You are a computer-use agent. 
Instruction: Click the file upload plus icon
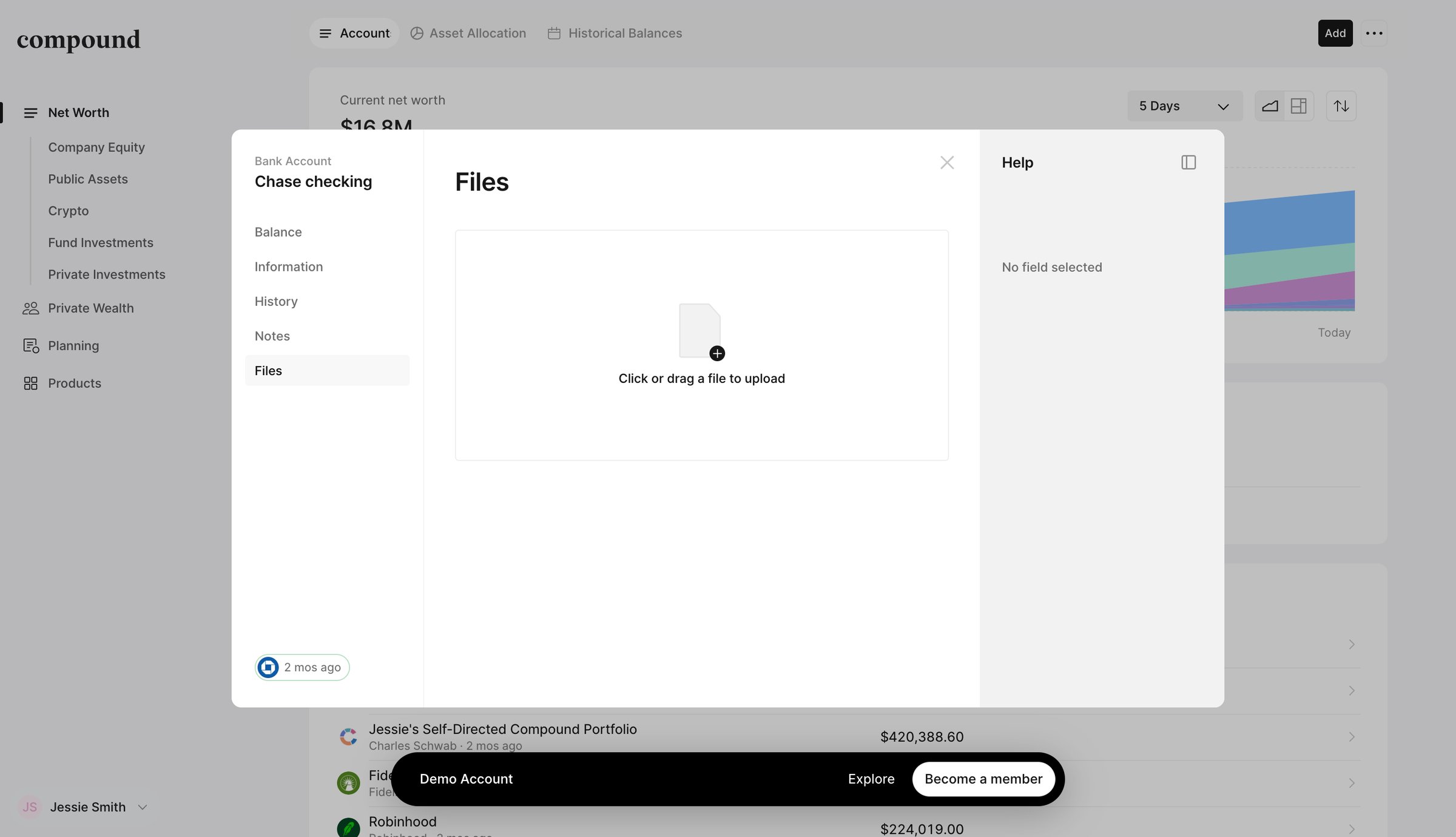click(x=717, y=353)
